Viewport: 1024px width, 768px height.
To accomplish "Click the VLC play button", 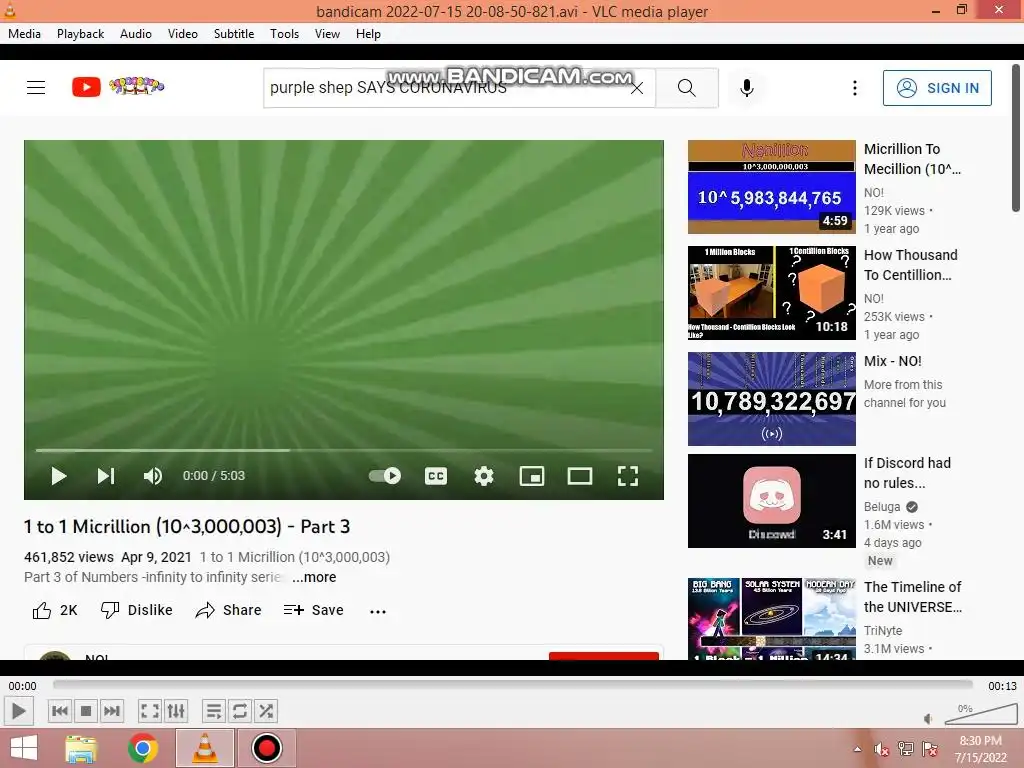I will (x=18, y=711).
